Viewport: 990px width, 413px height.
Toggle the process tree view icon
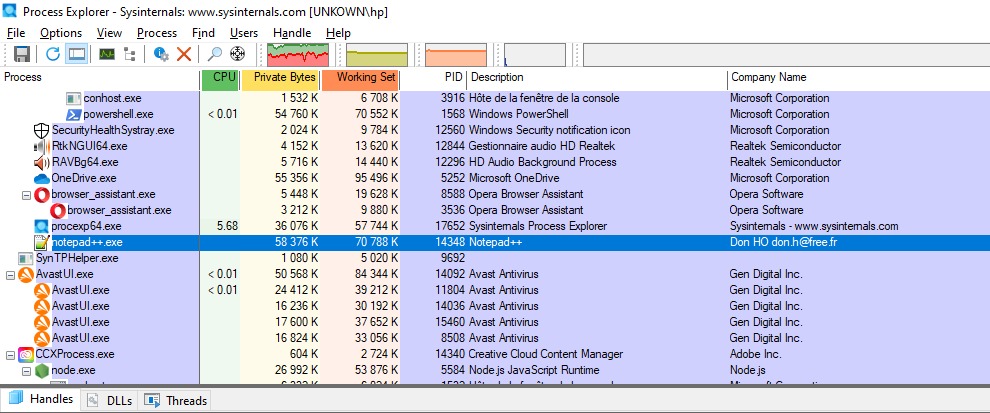(129, 54)
